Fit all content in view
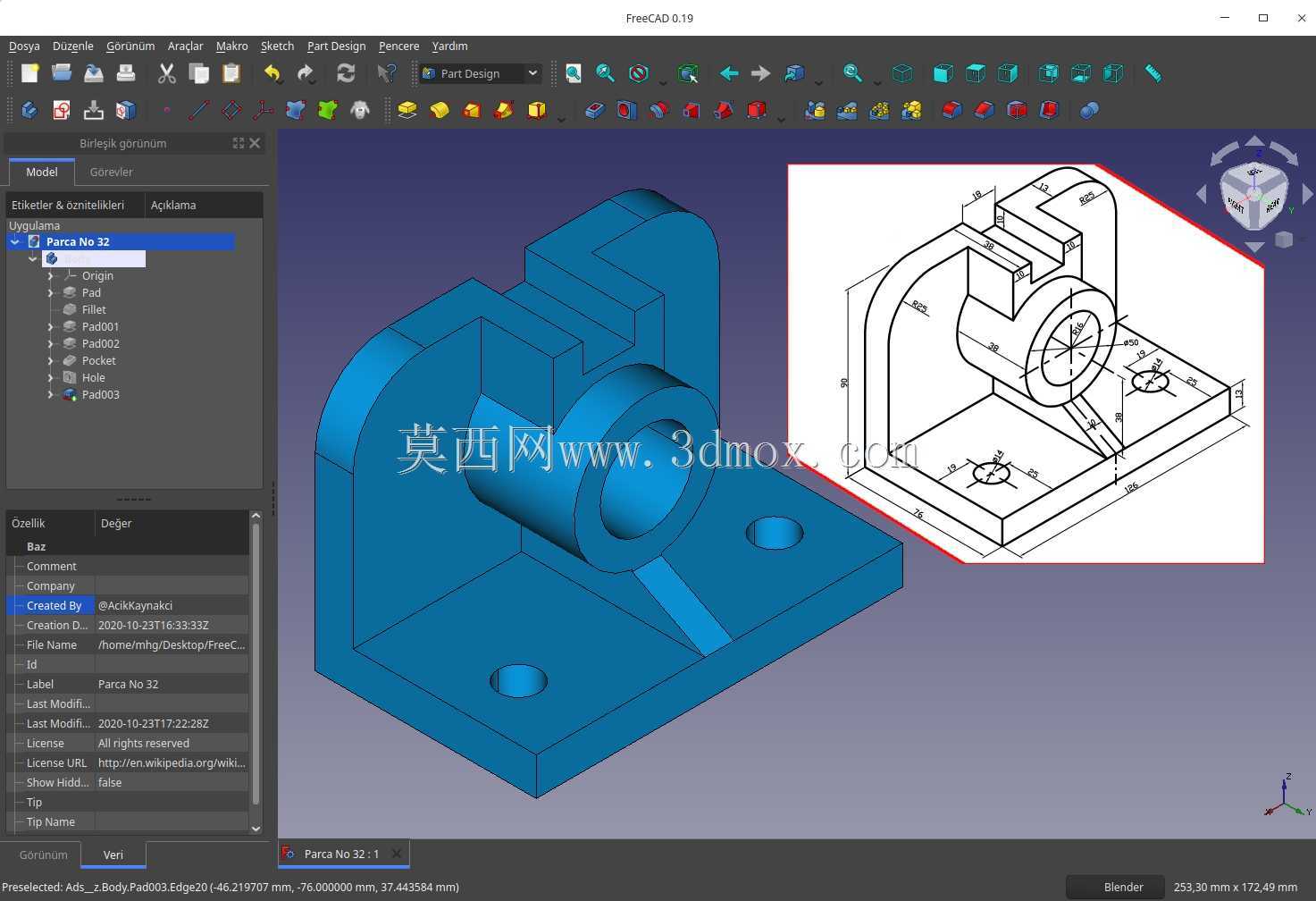 coord(573,73)
